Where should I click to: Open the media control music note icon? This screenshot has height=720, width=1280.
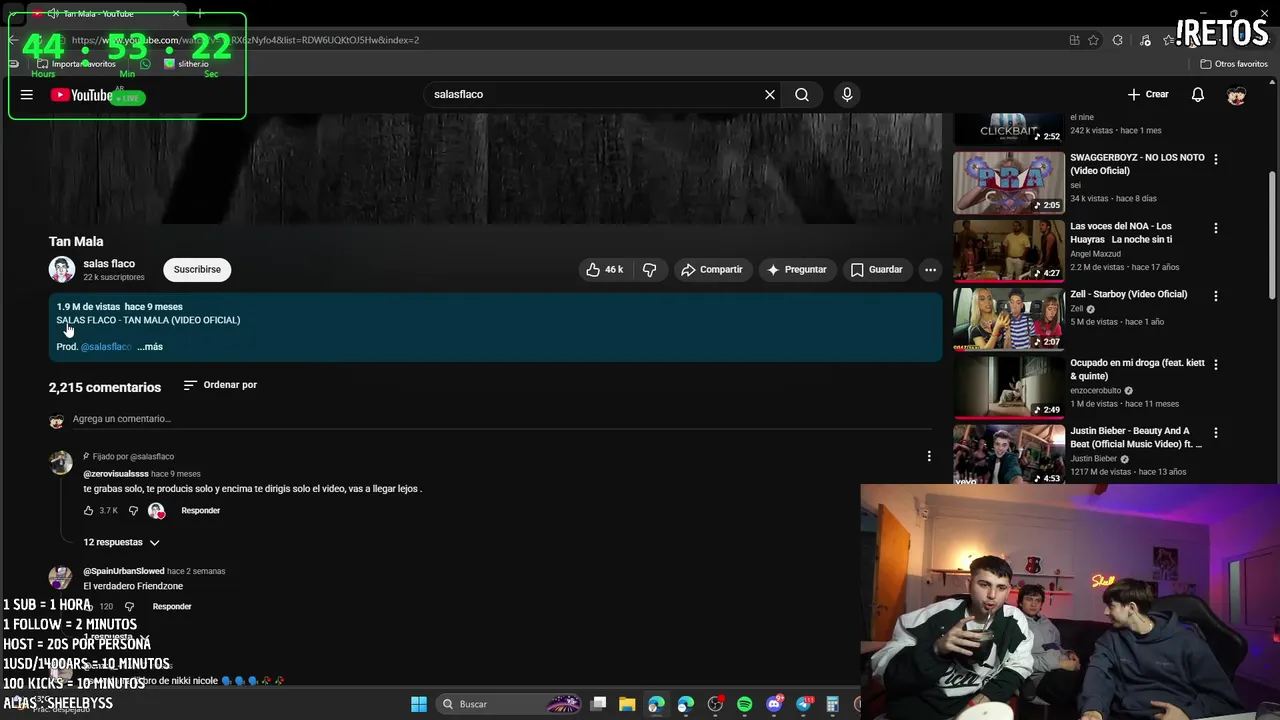[x=1145, y=40]
